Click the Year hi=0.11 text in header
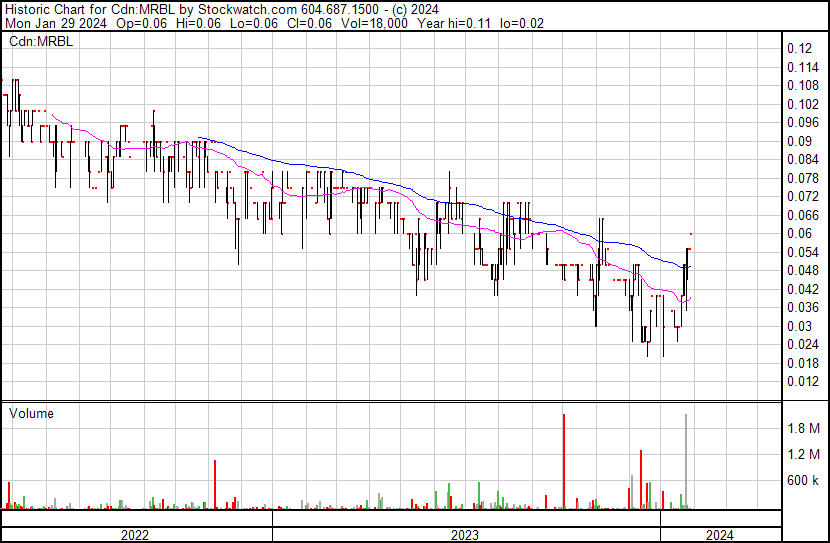830x543 pixels. click(x=453, y=23)
